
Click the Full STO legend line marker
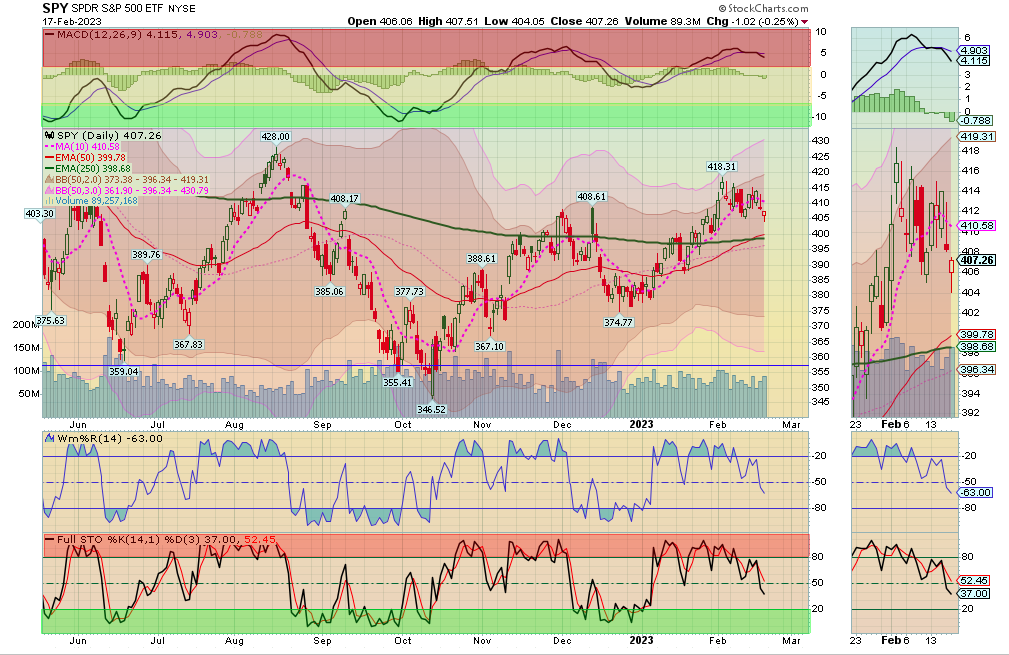[47, 539]
